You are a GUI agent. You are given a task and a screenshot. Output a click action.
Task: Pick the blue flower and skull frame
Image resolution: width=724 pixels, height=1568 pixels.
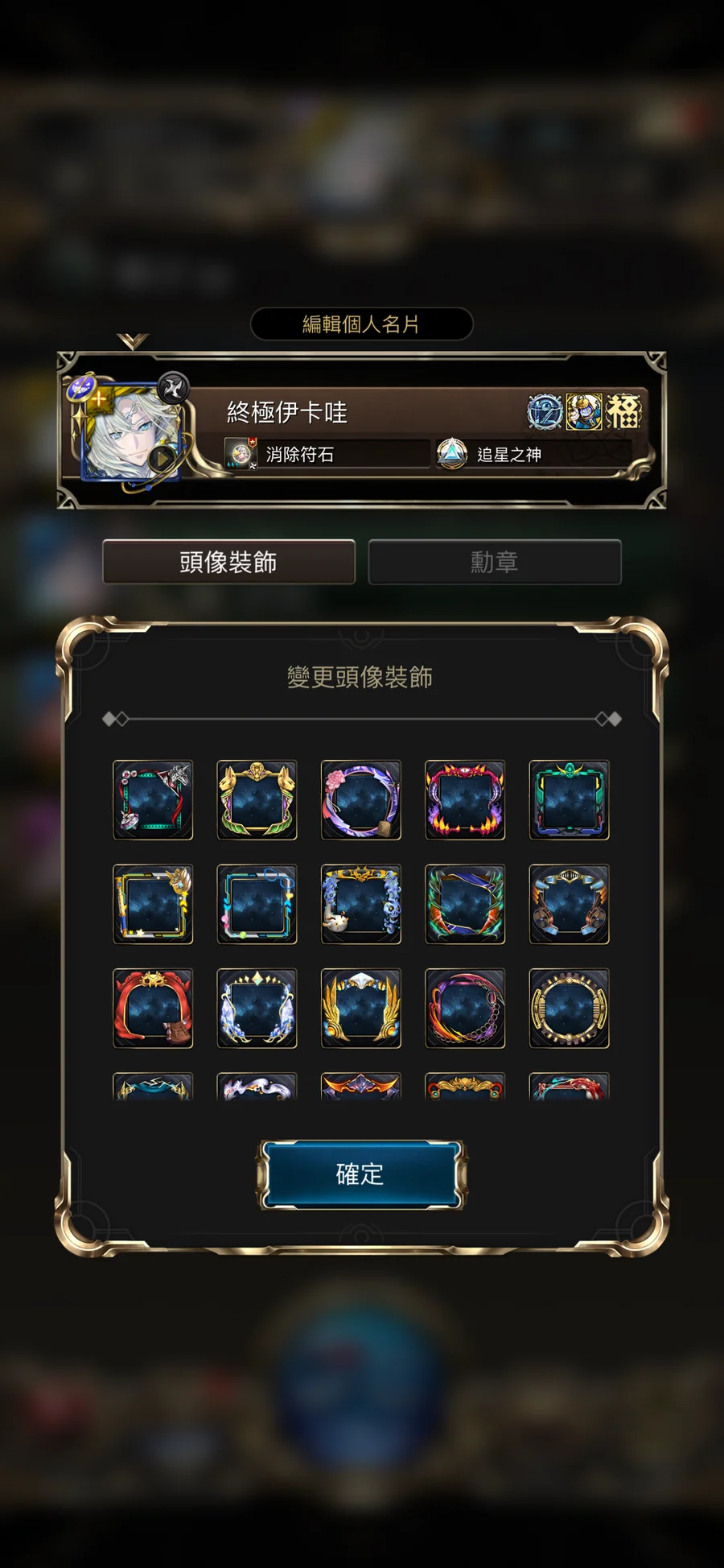(361, 904)
